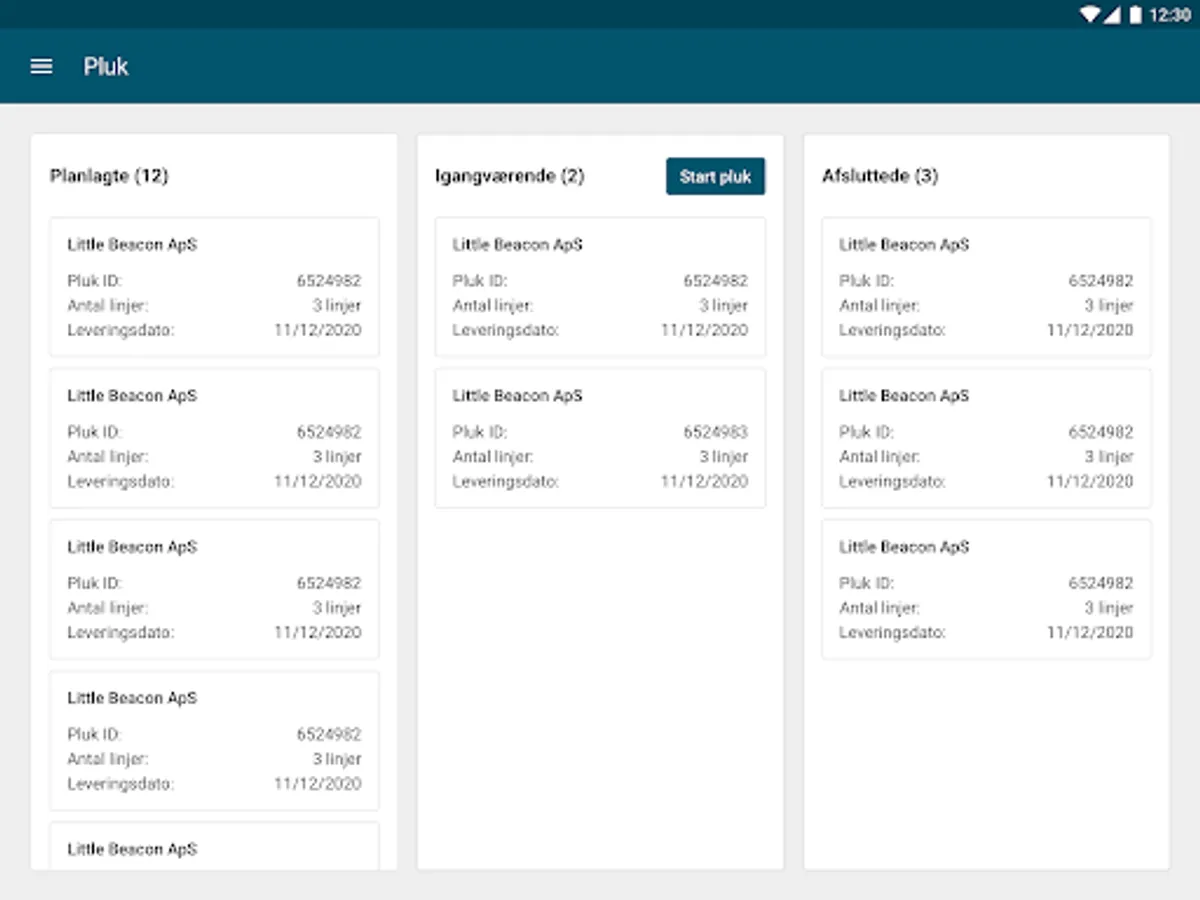
Task: Select the Pluk ID value 6524983
Action: 715,432
